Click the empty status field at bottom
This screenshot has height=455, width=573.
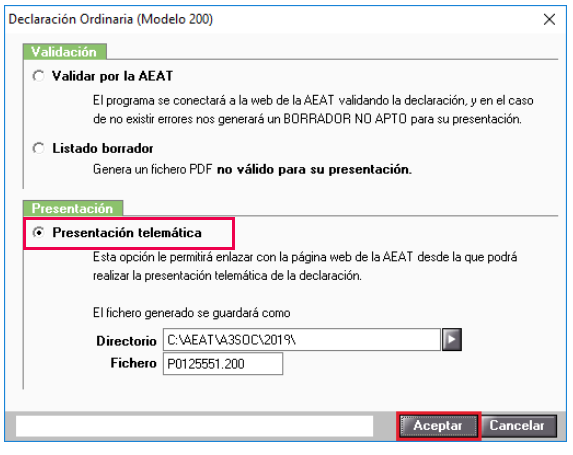pyautogui.click(x=194, y=426)
